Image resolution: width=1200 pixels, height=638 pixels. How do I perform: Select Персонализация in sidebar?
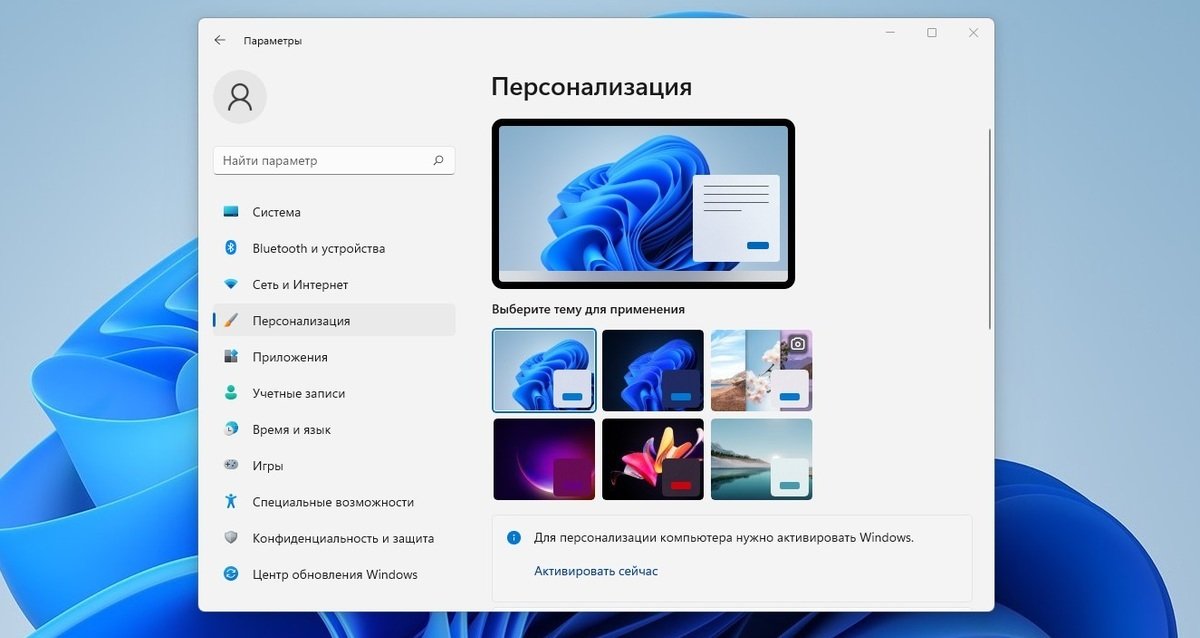click(334, 321)
